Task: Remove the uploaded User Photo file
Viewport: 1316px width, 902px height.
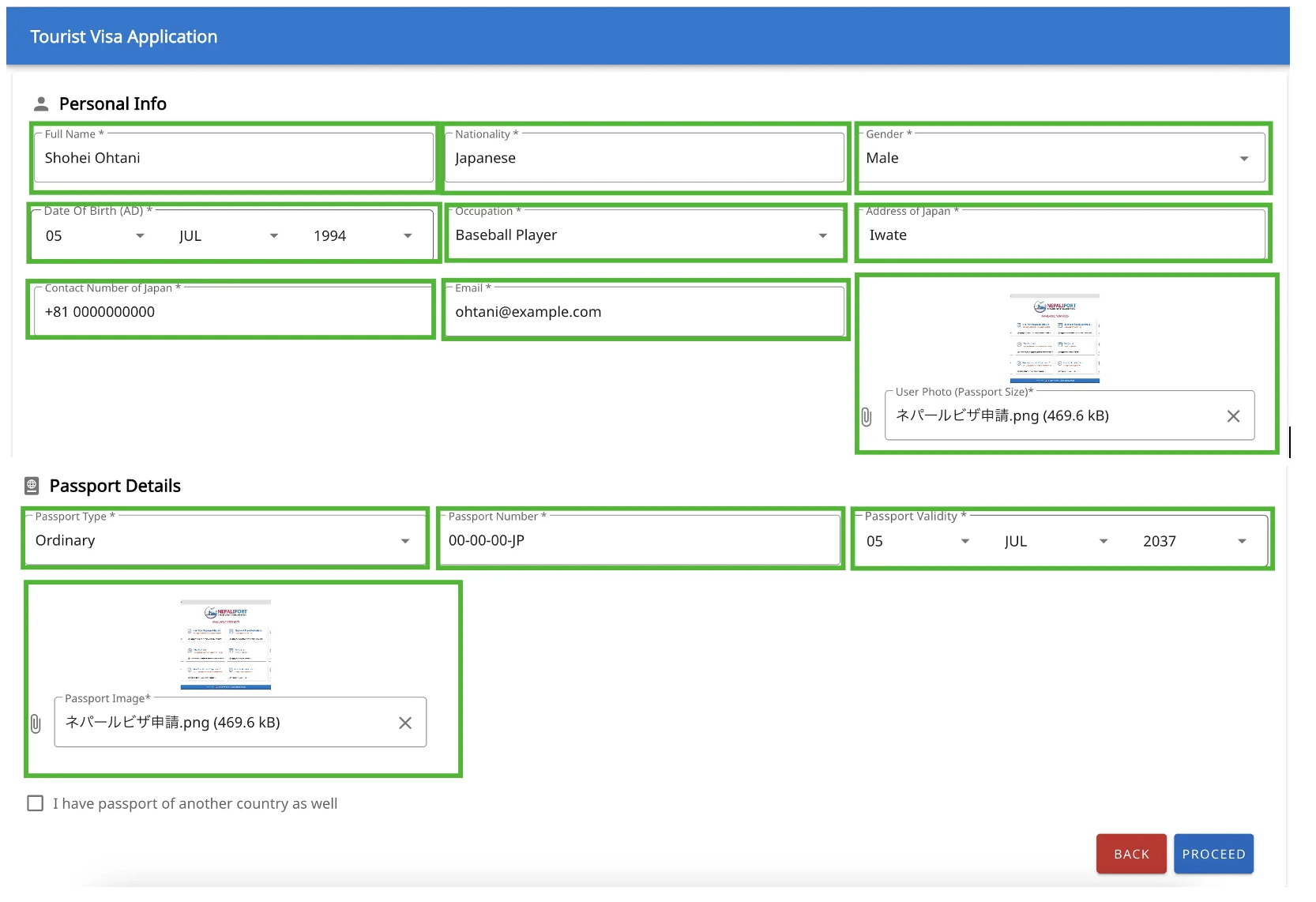Action: click(1233, 416)
